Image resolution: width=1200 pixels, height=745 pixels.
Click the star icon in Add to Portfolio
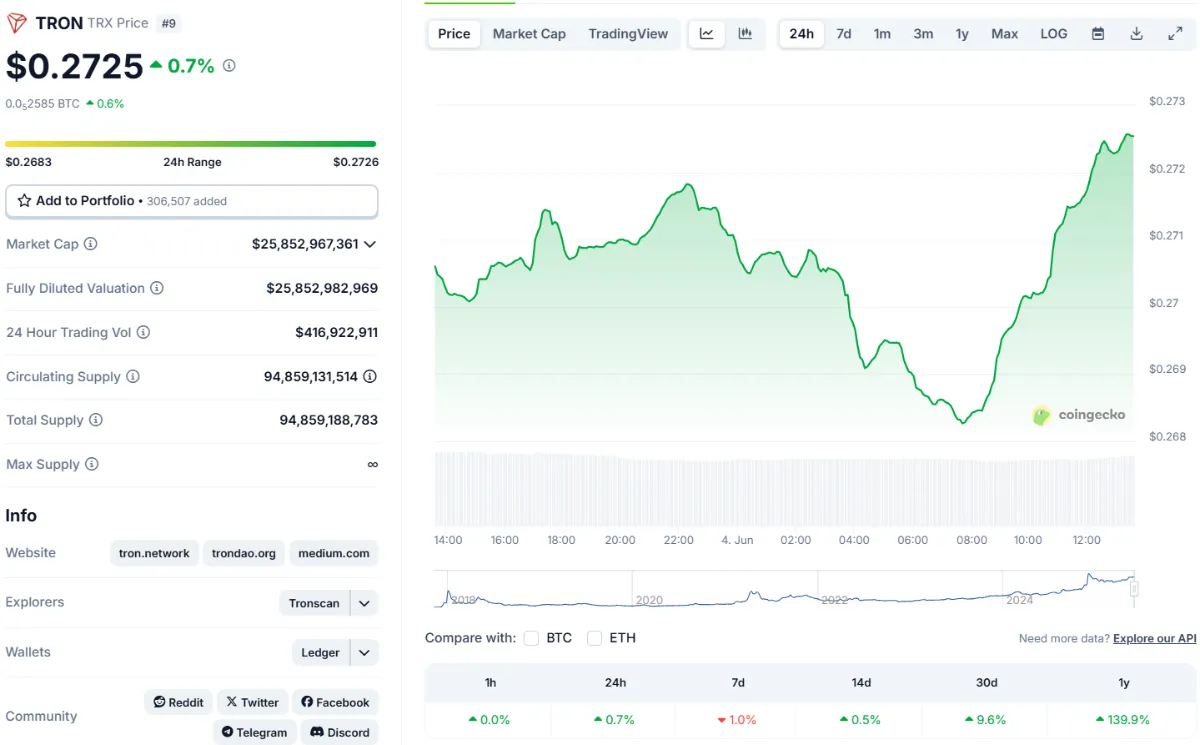pyautogui.click(x=25, y=201)
